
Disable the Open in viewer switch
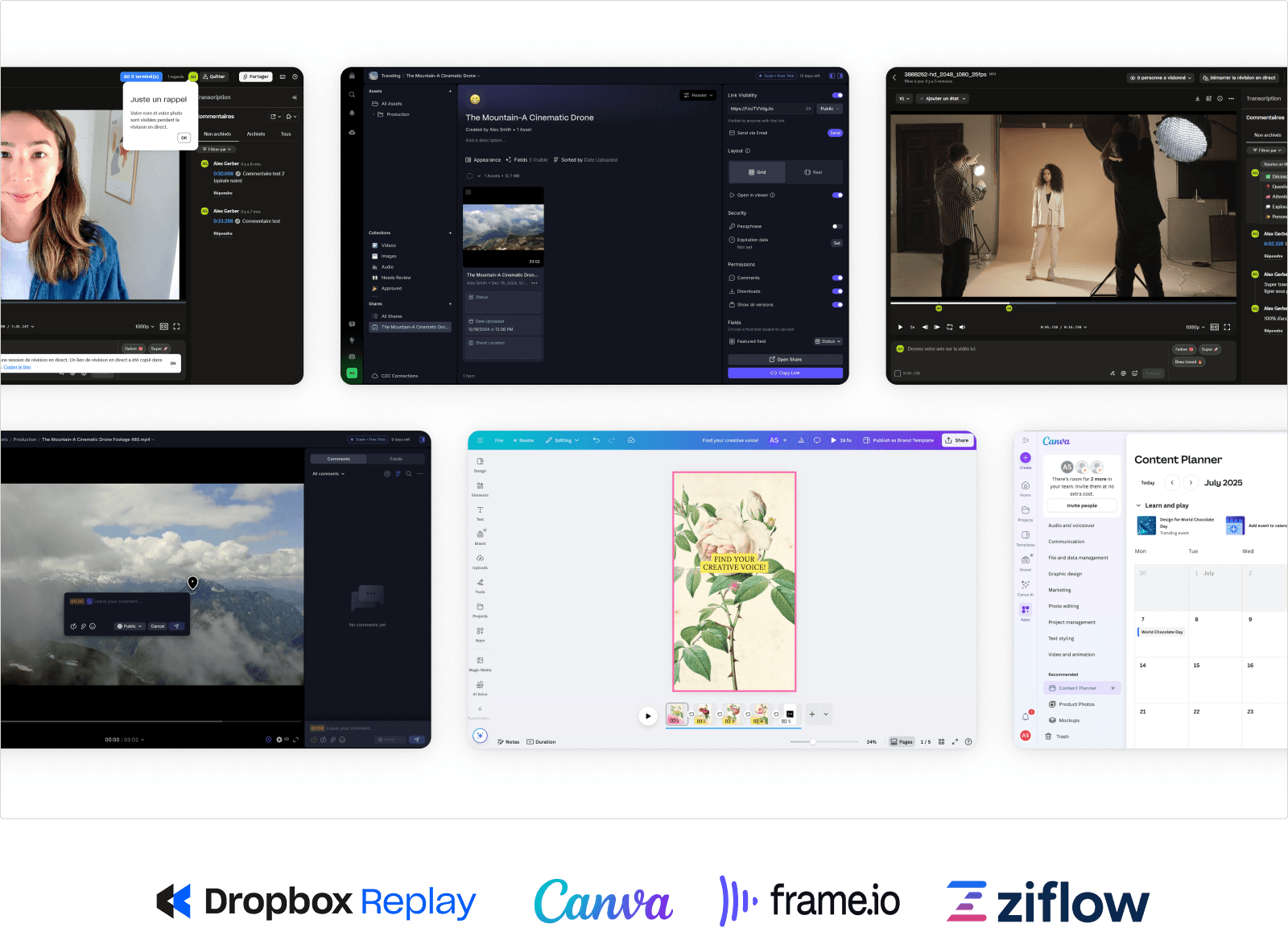pos(837,195)
